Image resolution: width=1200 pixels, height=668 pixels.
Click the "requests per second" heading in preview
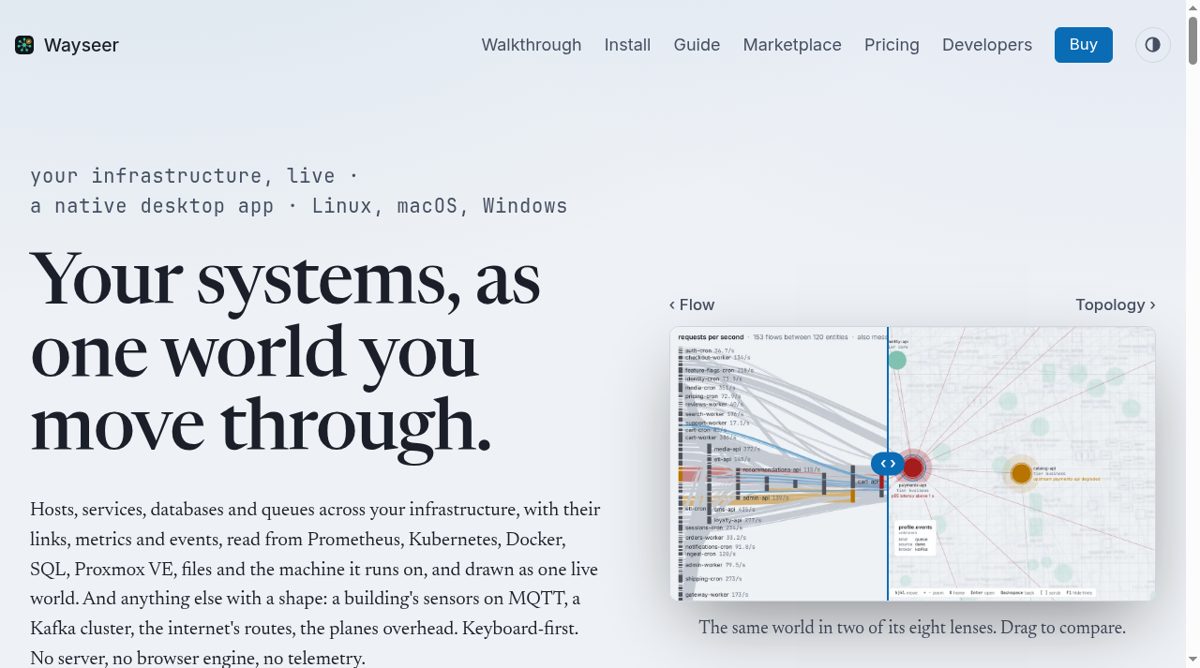(710, 337)
